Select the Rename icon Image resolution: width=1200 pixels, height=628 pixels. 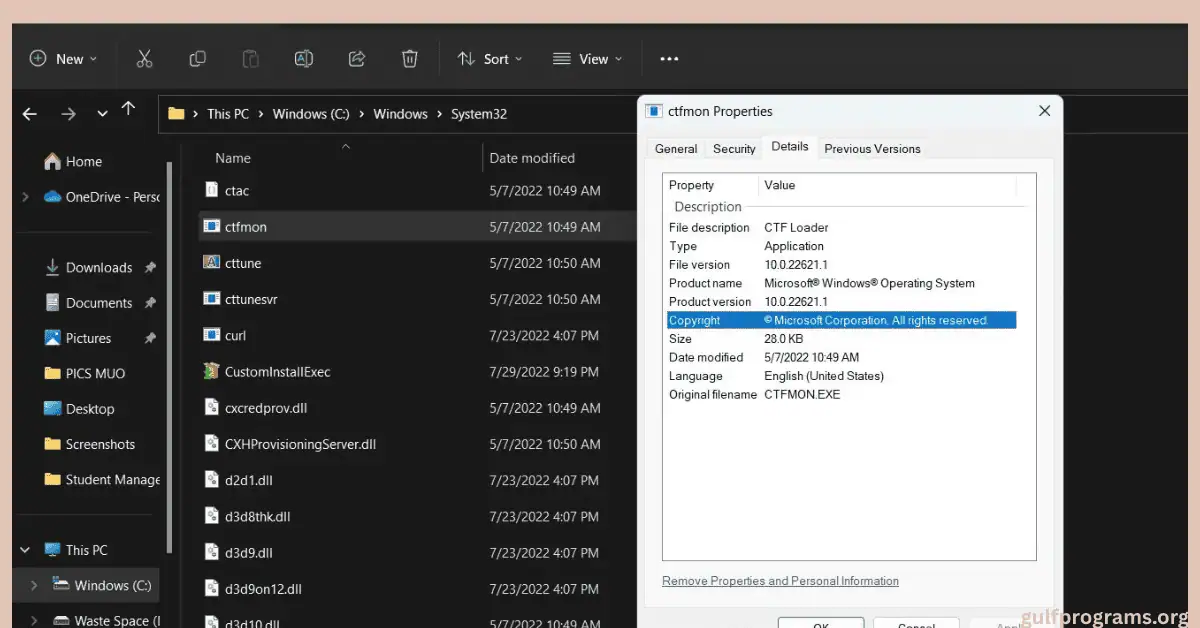point(303,58)
